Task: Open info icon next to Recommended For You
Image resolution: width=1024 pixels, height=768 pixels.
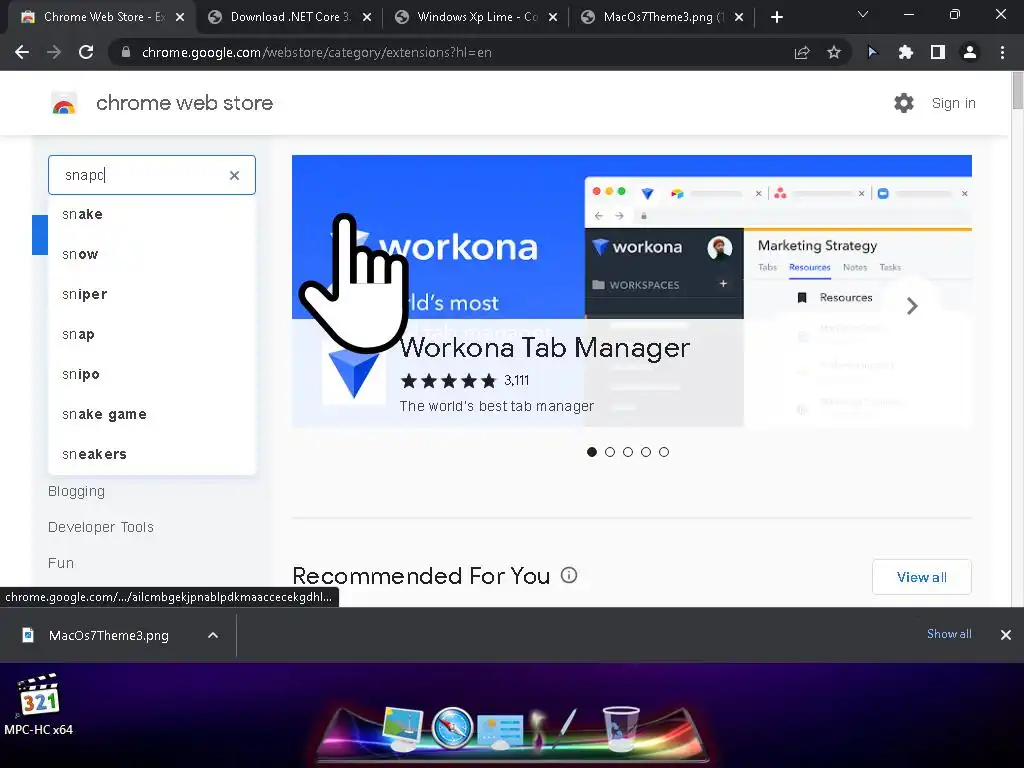Action: [x=569, y=575]
